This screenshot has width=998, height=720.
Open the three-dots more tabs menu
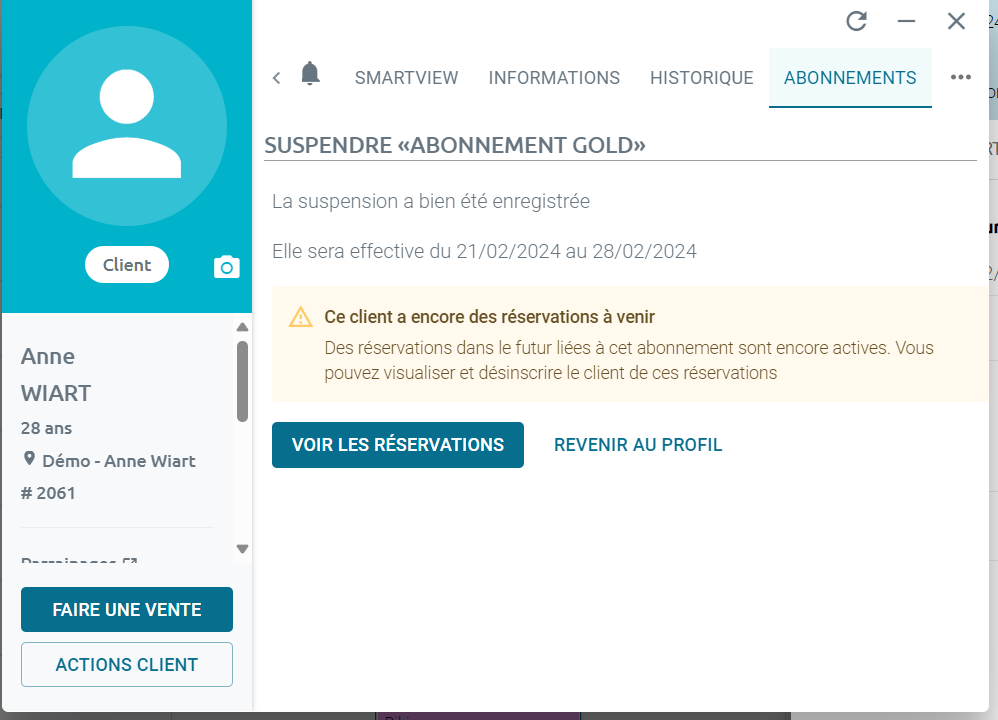point(960,77)
